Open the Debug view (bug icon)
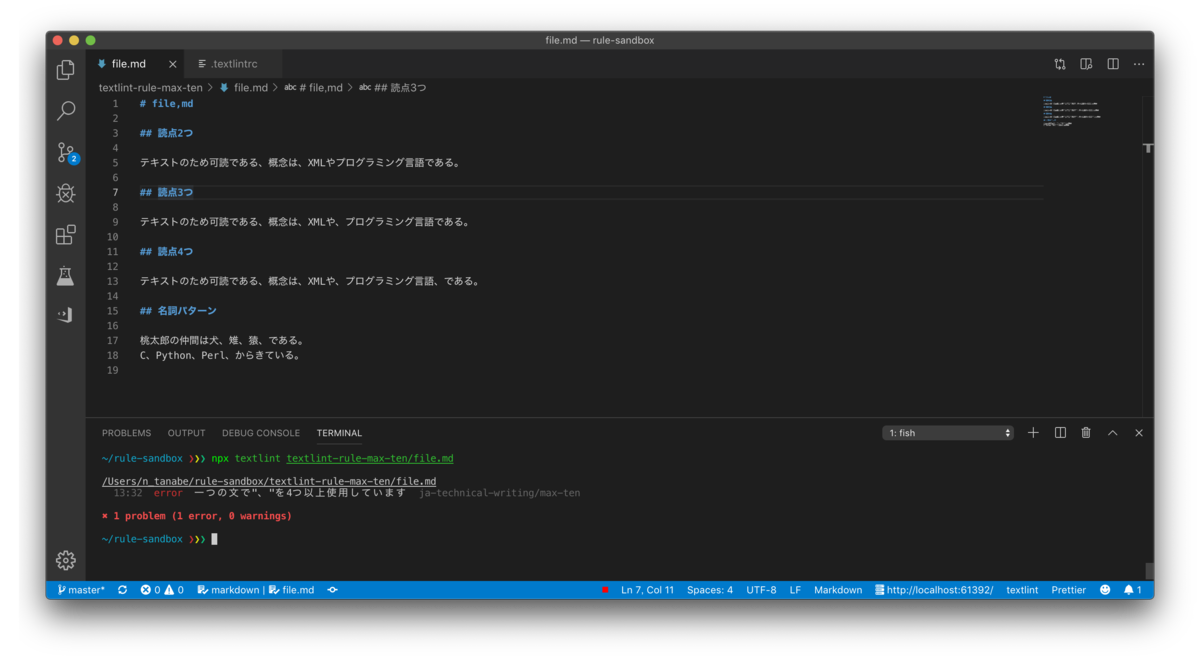Screen dimensions: 1200x660 coord(66,193)
